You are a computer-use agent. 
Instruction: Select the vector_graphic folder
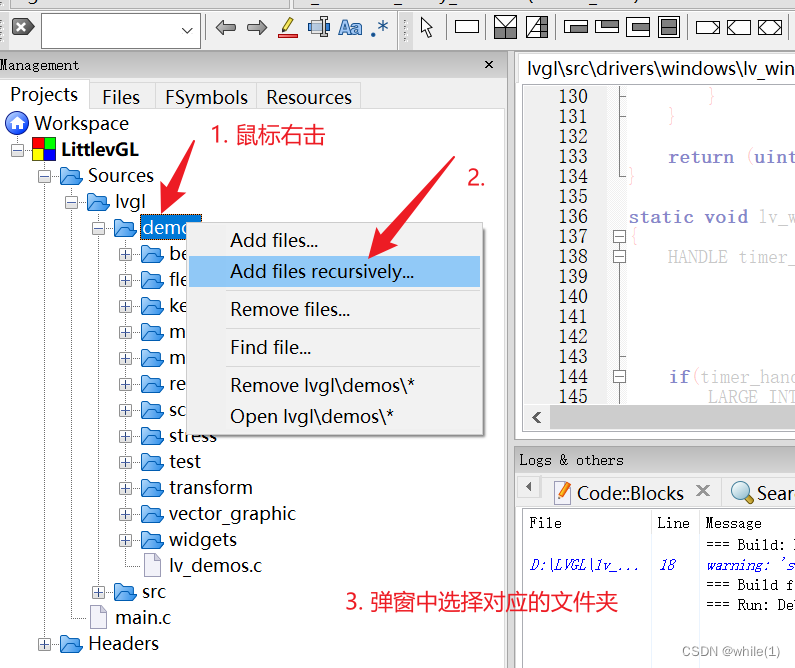(232, 514)
